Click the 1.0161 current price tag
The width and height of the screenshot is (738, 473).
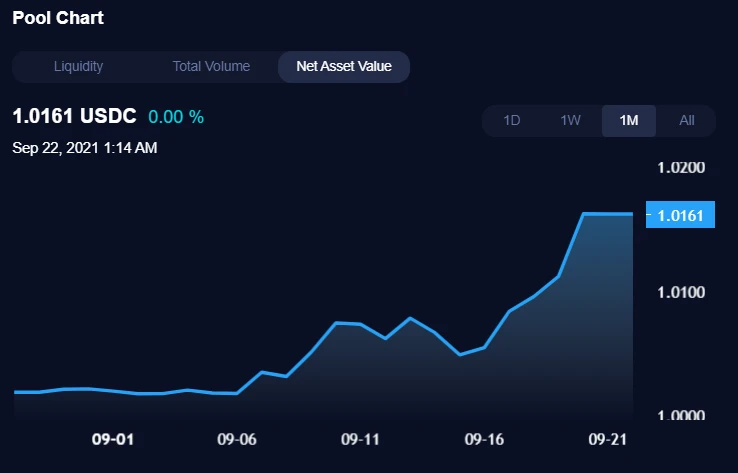click(680, 215)
